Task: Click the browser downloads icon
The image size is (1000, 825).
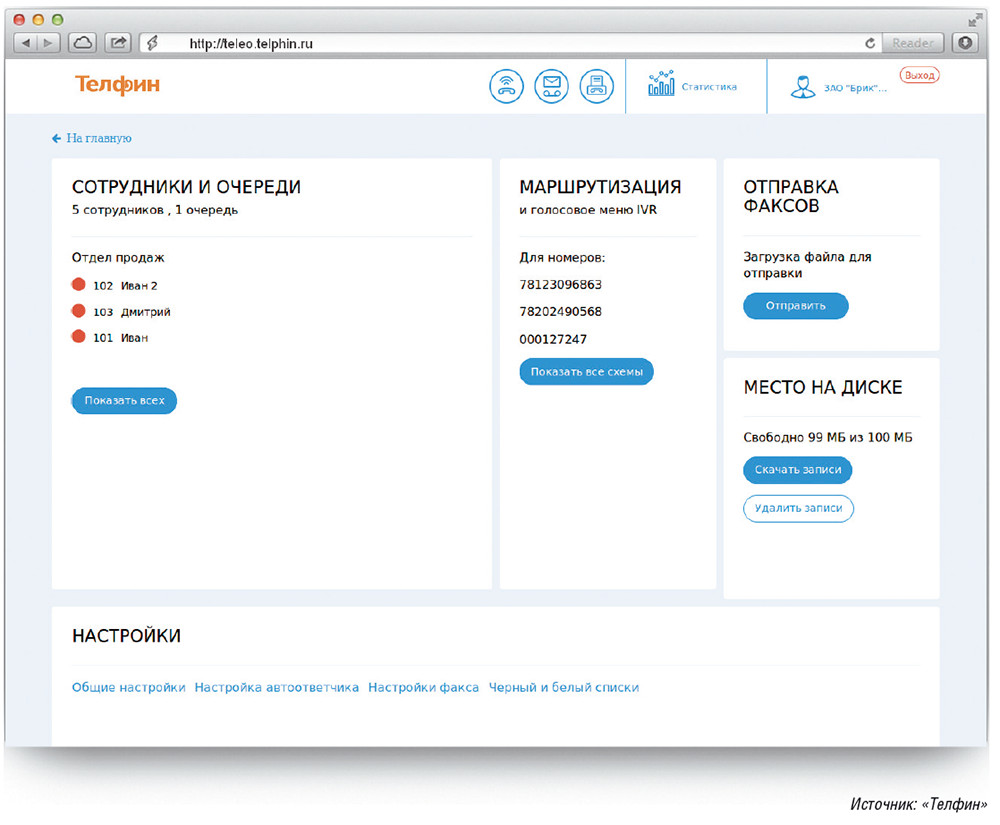Action: (x=965, y=43)
